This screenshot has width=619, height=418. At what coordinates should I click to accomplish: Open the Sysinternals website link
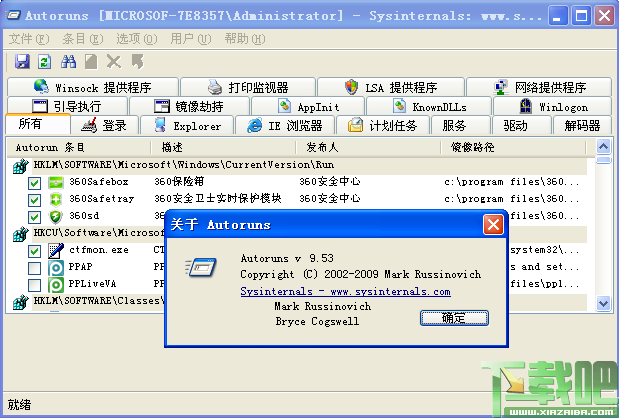pyautogui.click(x=345, y=292)
